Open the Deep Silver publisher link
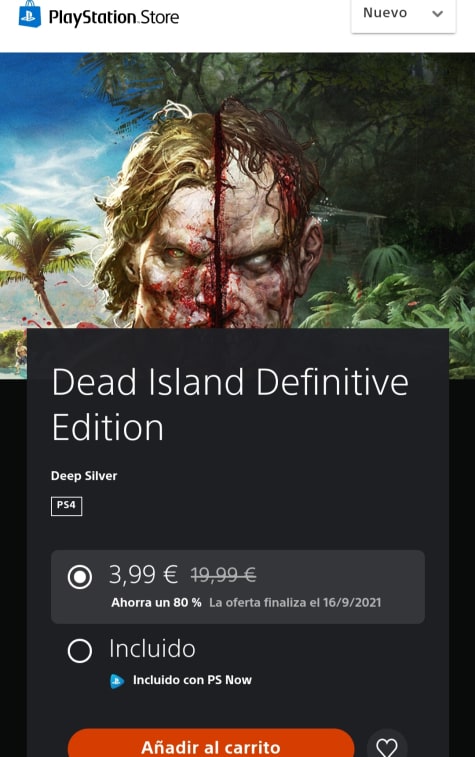The height and width of the screenshot is (757, 475). tap(84, 476)
